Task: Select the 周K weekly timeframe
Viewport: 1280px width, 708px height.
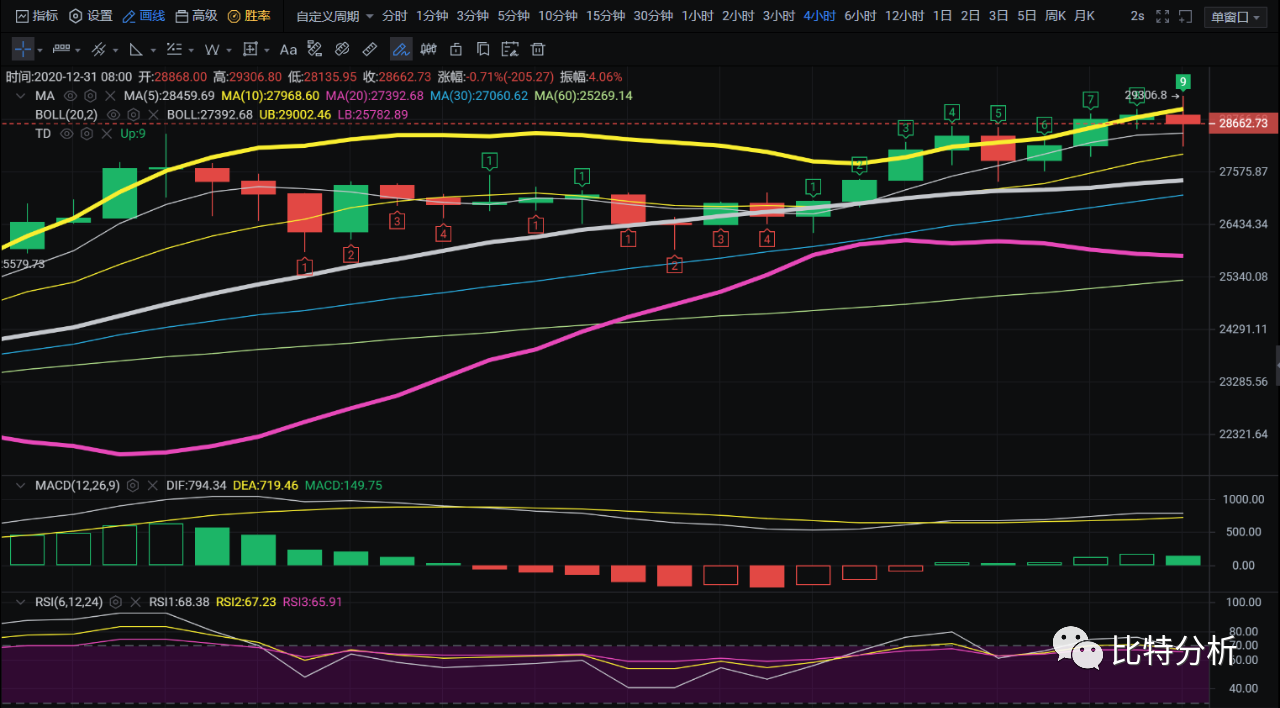Action: pyautogui.click(x=1056, y=16)
